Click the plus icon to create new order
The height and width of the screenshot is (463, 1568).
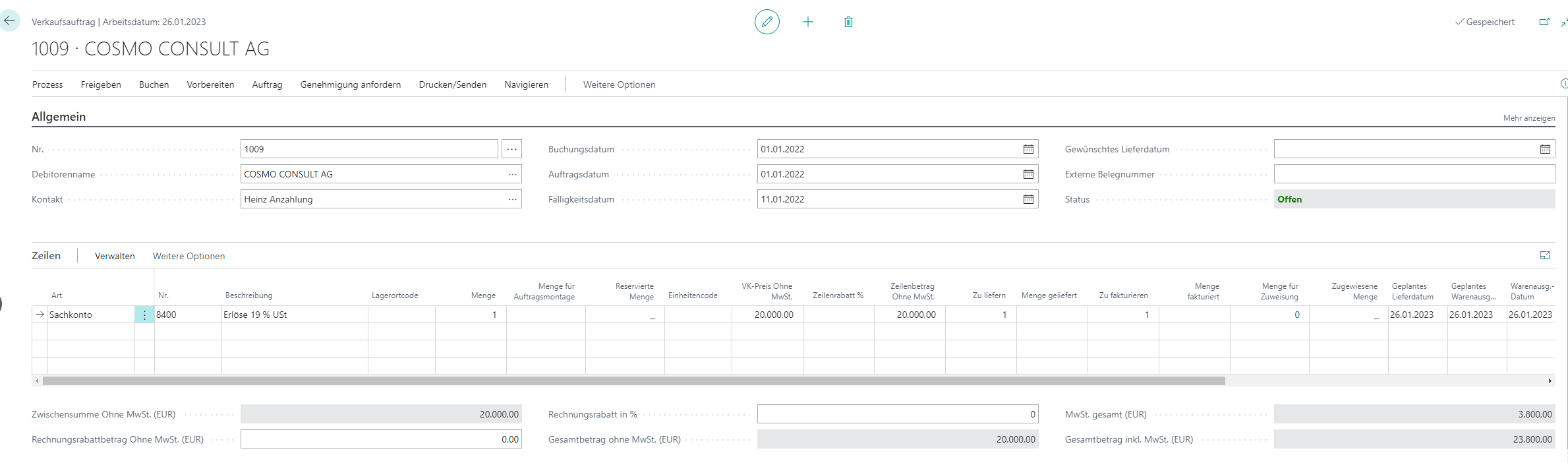(807, 22)
